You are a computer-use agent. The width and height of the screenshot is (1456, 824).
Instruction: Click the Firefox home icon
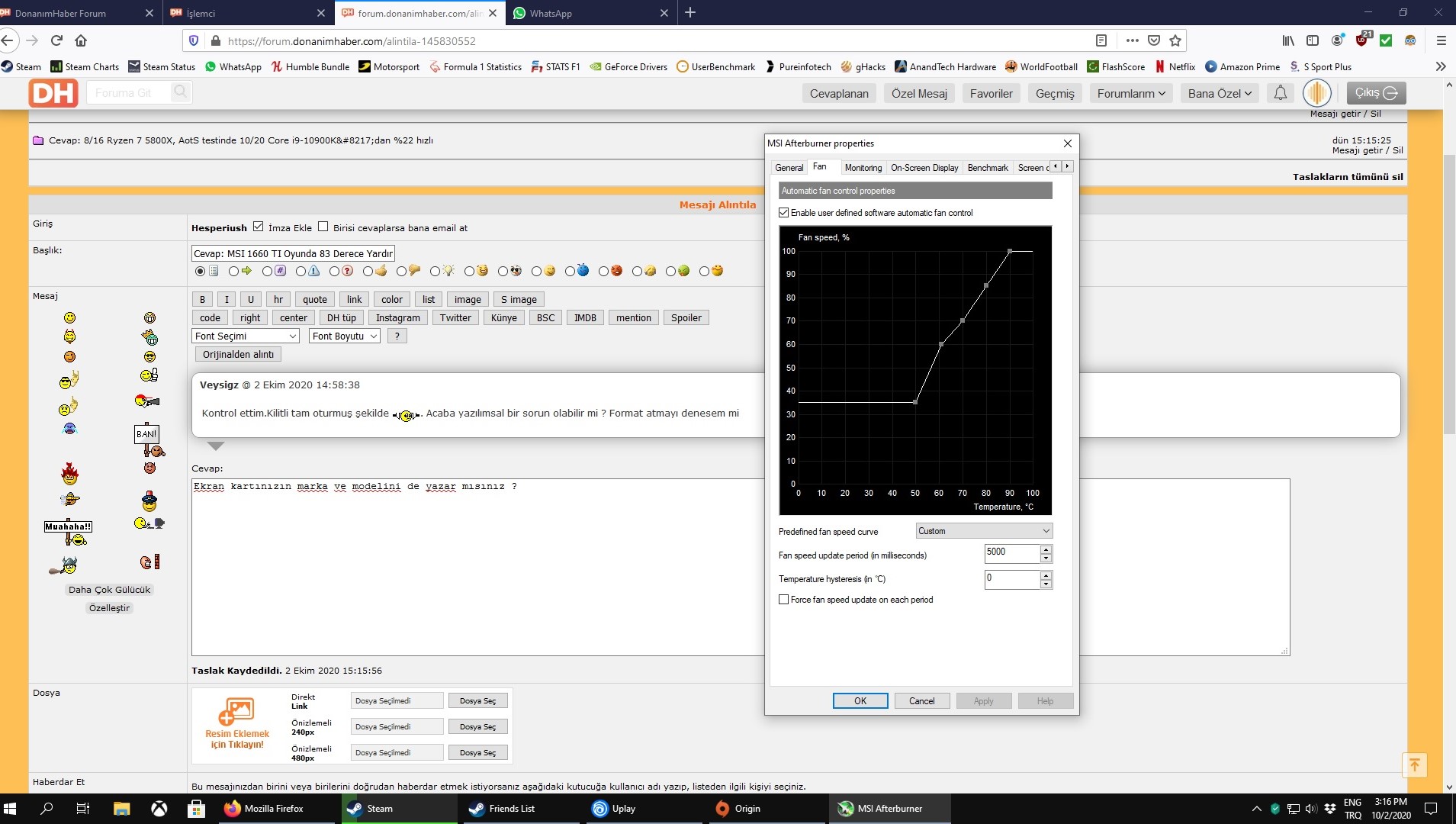coord(81,40)
